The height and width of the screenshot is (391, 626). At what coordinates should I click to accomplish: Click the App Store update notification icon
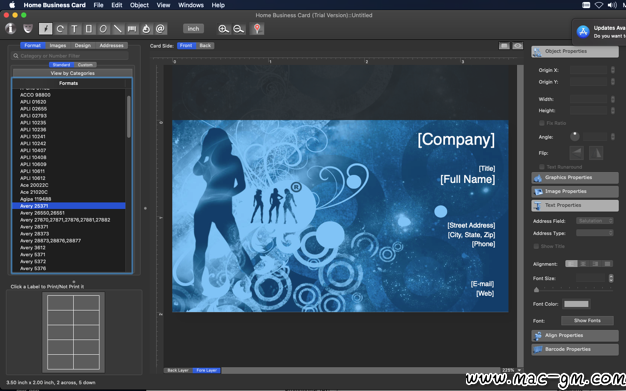pyautogui.click(x=583, y=32)
